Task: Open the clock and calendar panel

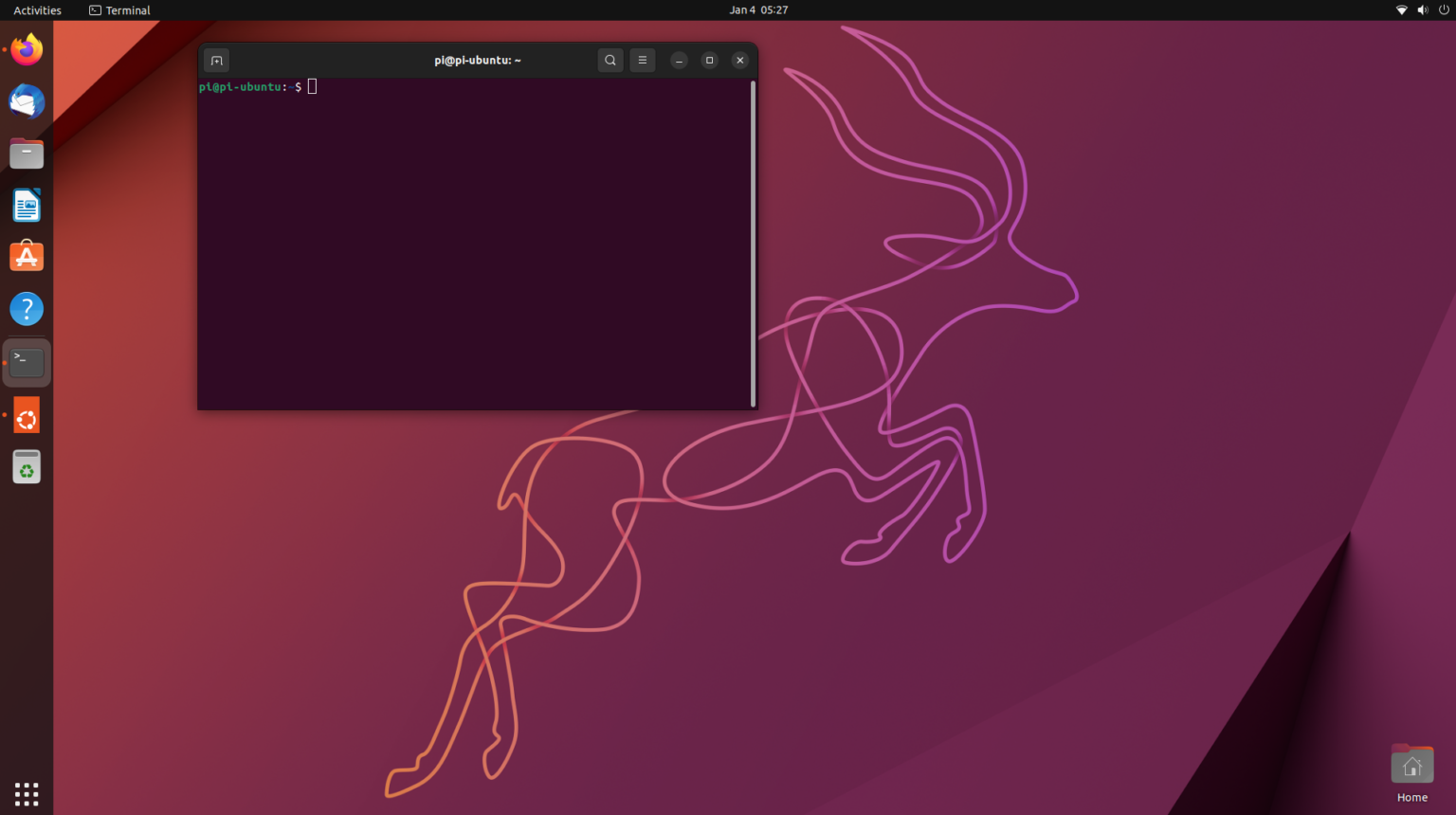Action: (x=758, y=10)
